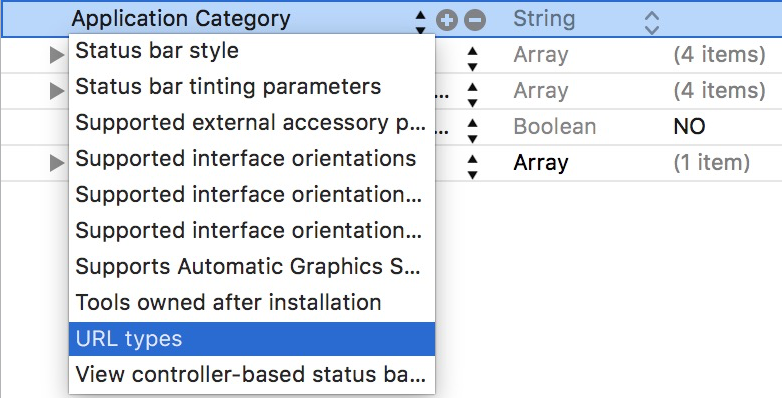Expand first Array row with 4 items
782x398 pixels.
click(x=57, y=55)
